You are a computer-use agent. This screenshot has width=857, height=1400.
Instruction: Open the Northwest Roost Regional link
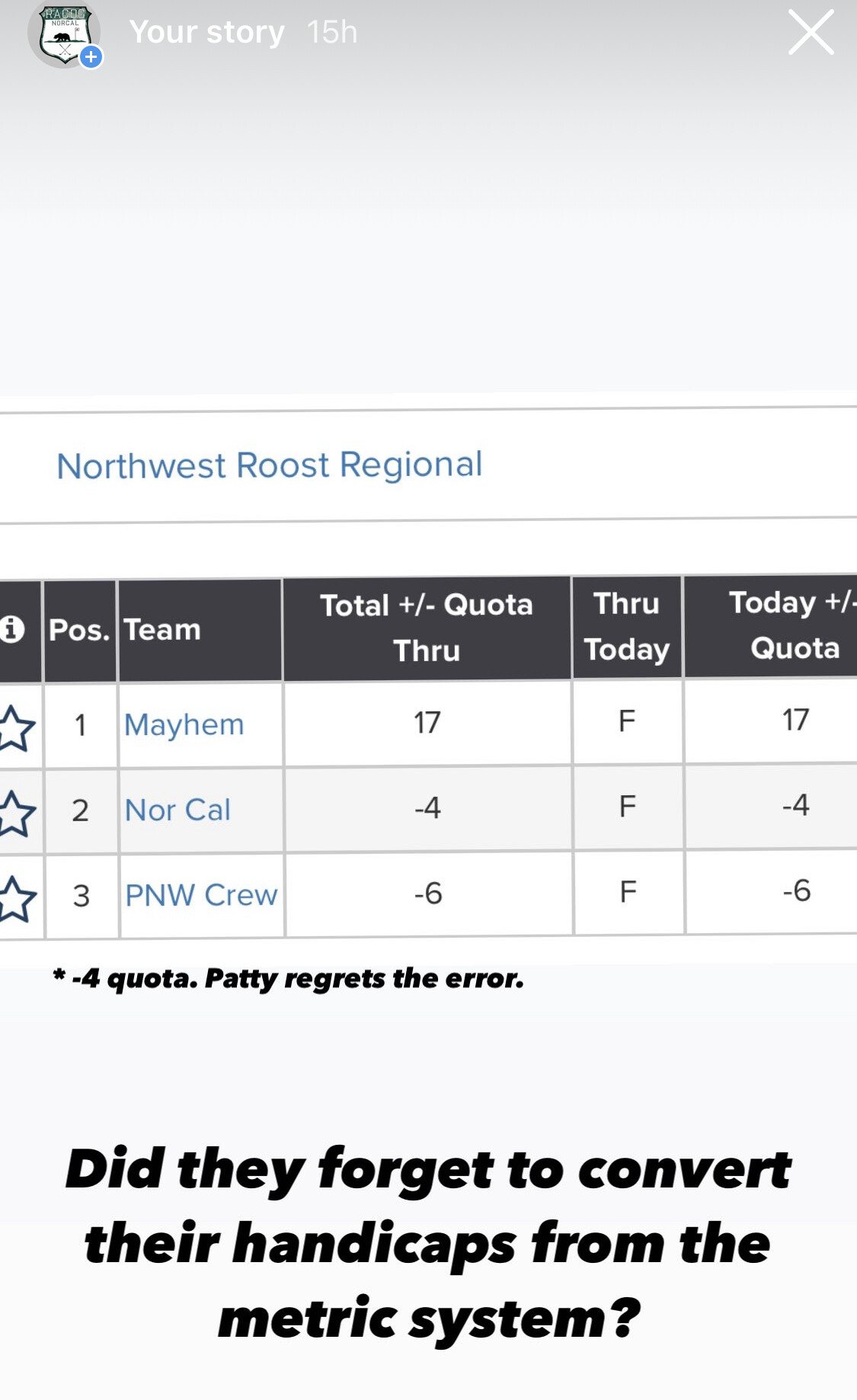pyautogui.click(x=270, y=465)
